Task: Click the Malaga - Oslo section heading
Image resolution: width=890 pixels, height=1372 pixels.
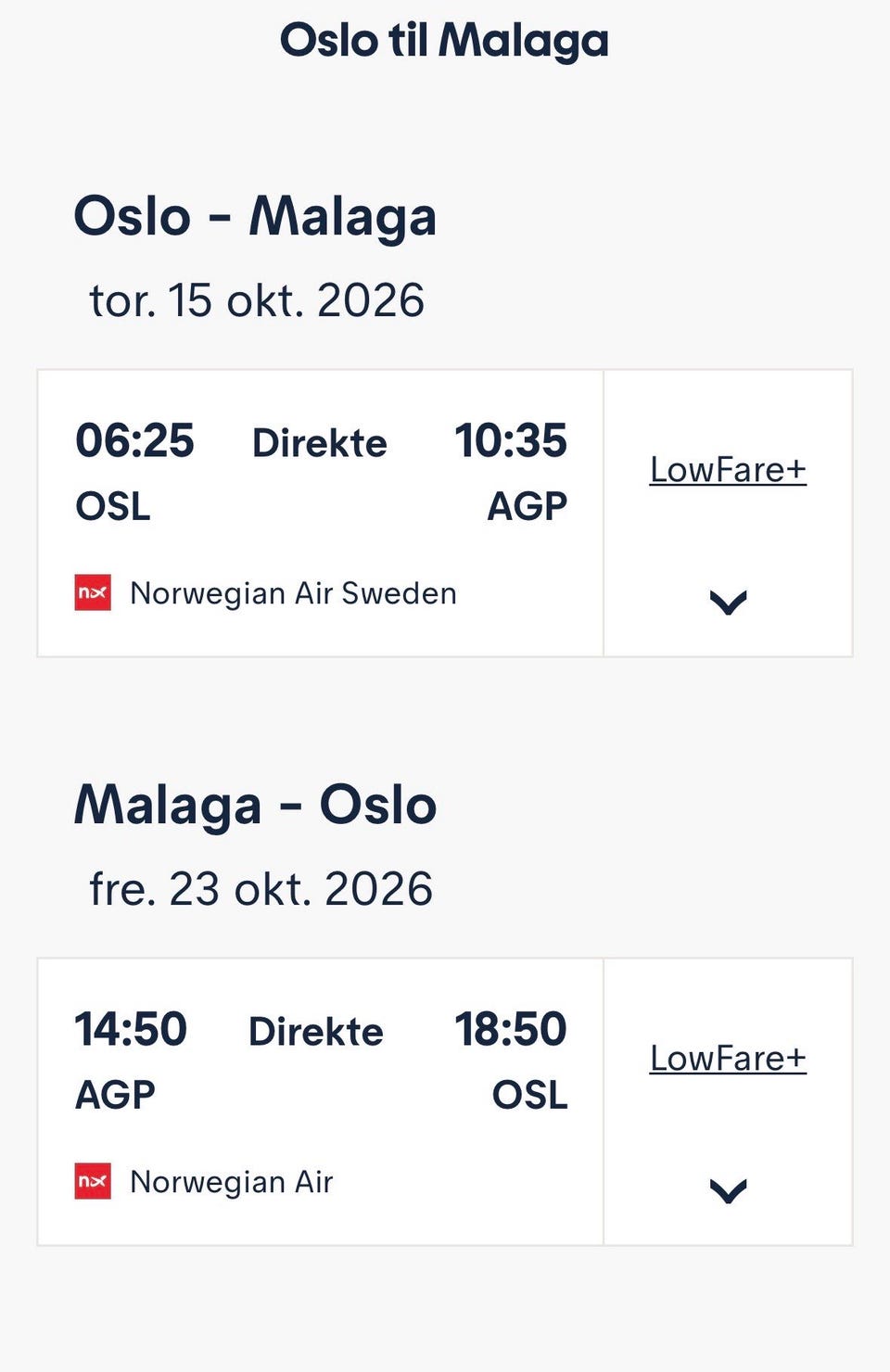Action: [255, 805]
